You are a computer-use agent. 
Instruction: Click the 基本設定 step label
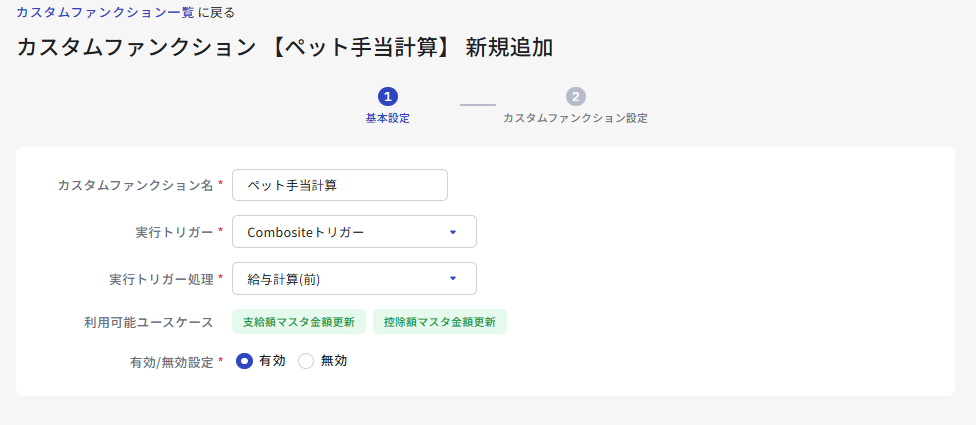click(x=388, y=118)
